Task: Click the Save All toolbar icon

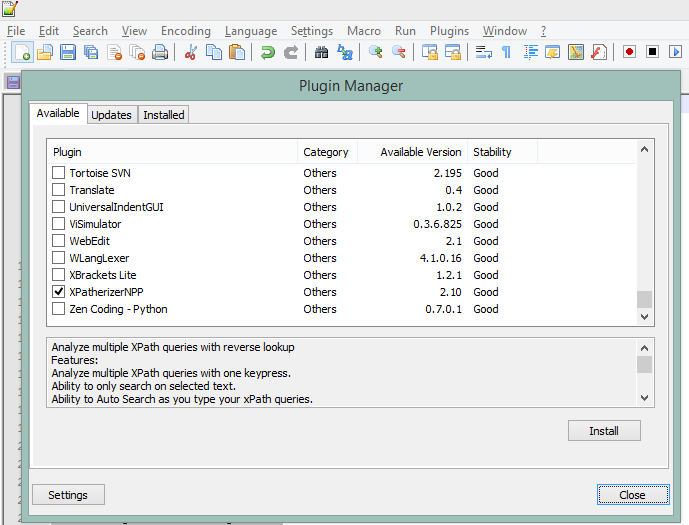Action: [91, 52]
